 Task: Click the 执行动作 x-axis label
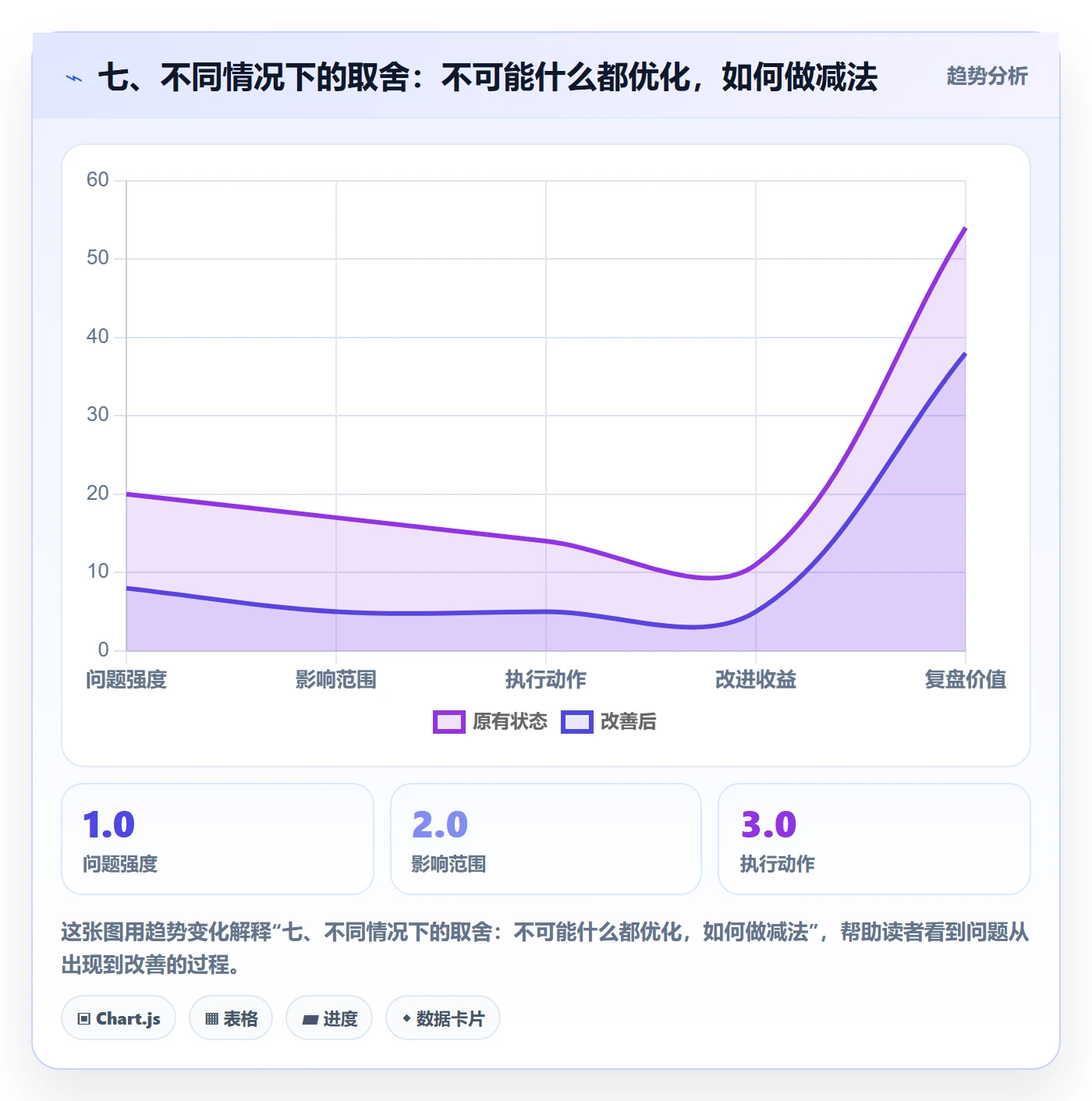(546, 679)
